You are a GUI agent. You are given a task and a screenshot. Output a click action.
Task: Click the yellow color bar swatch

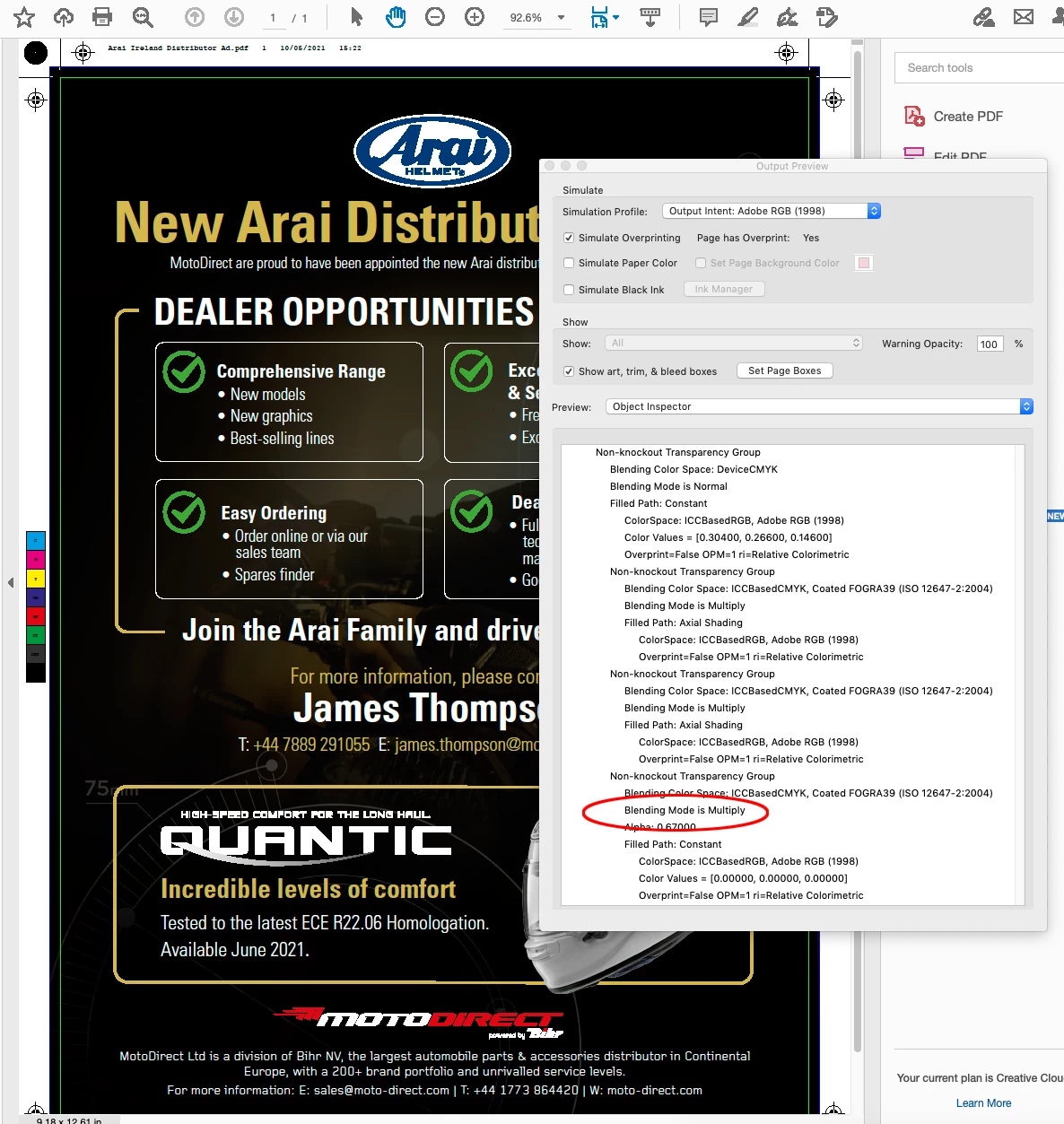click(x=36, y=579)
